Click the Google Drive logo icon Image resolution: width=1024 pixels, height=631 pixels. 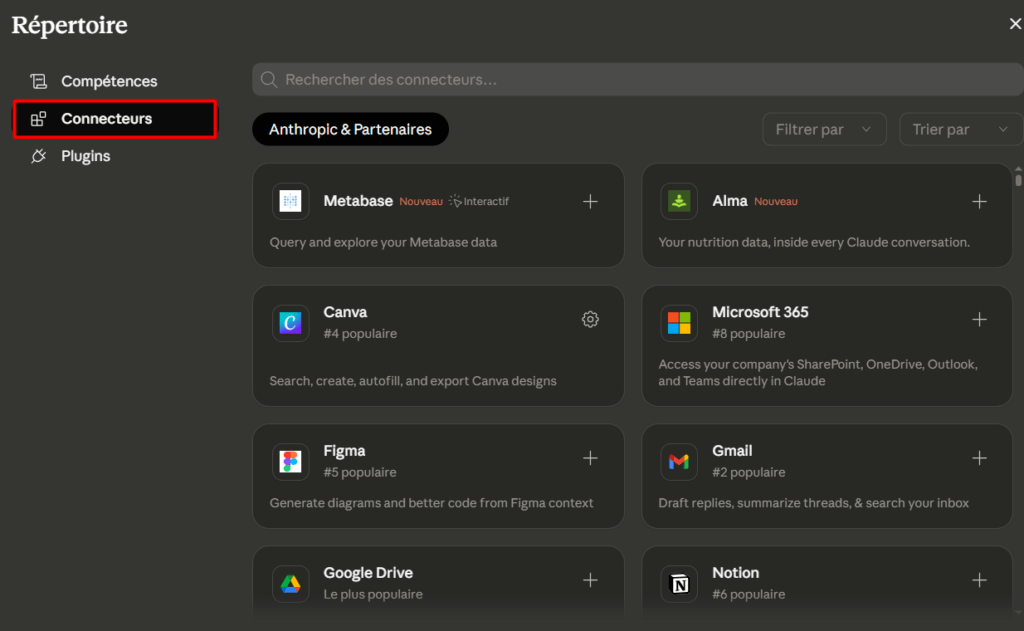pos(291,583)
